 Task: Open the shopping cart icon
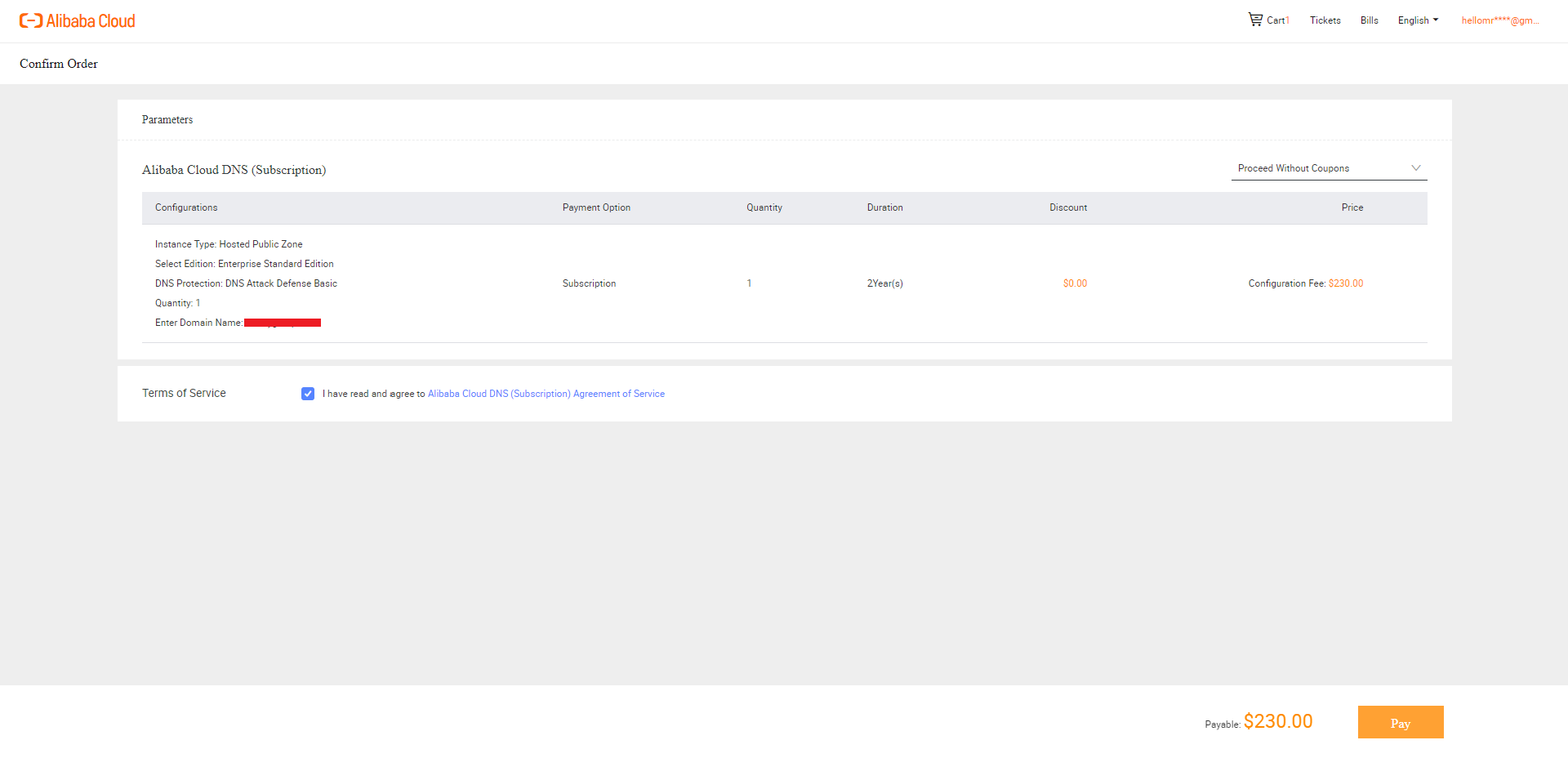1255,20
